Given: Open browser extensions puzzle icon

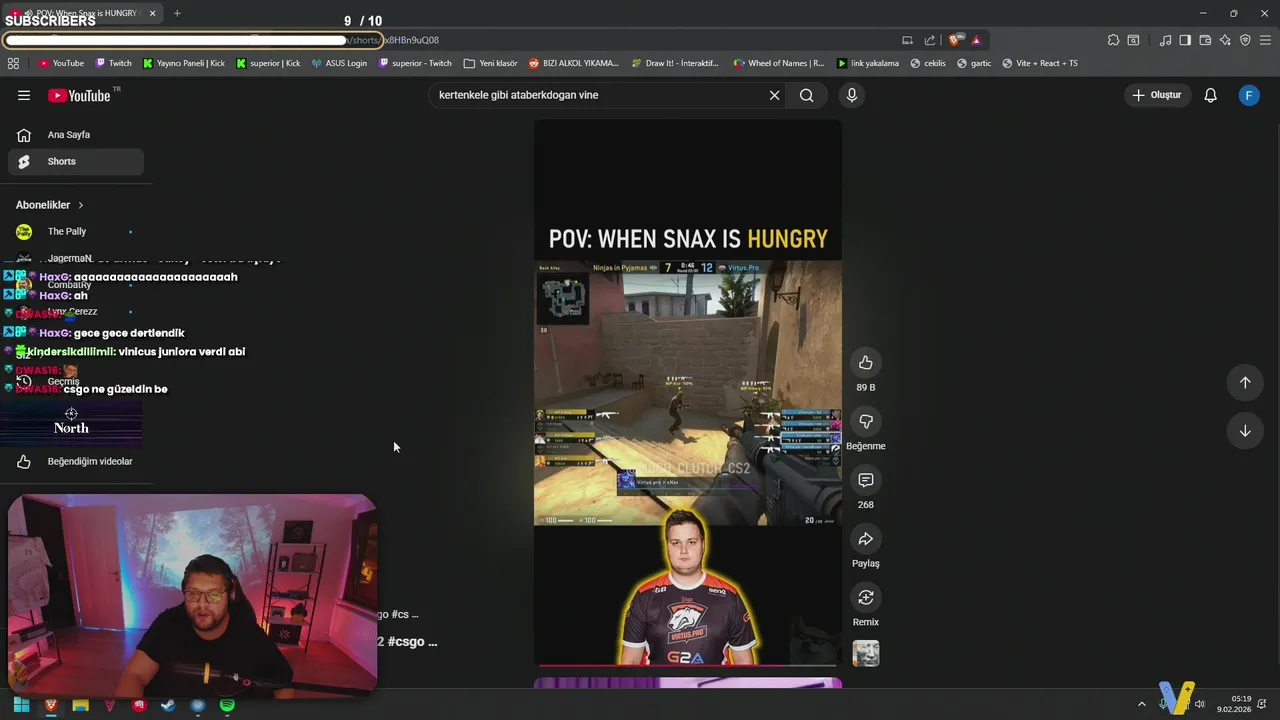Looking at the screenshot, I should [x=1113, y=40].
